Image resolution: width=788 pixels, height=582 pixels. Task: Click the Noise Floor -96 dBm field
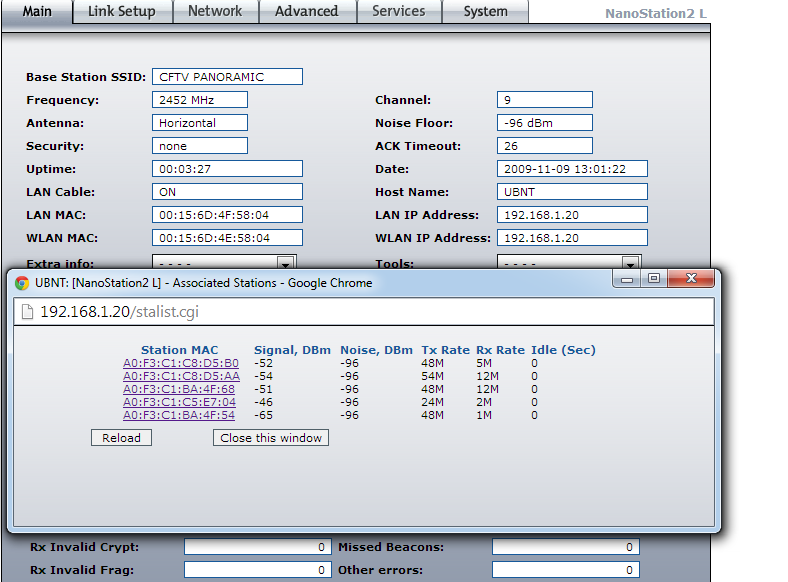[x=545, y=123]
